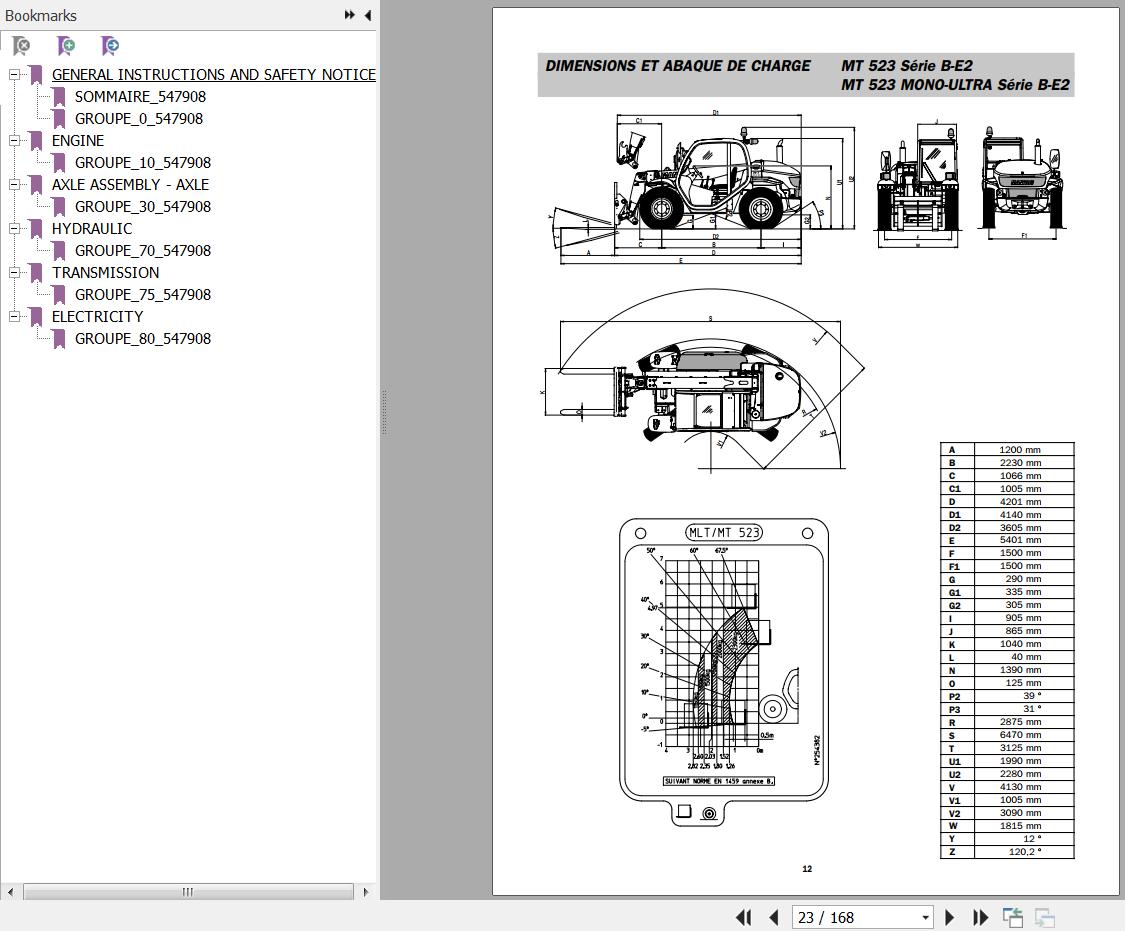1125x931 pixels.
Task: Select AXLE ASSEMBLY - AXLE bookmark
Action: [130, 184]
